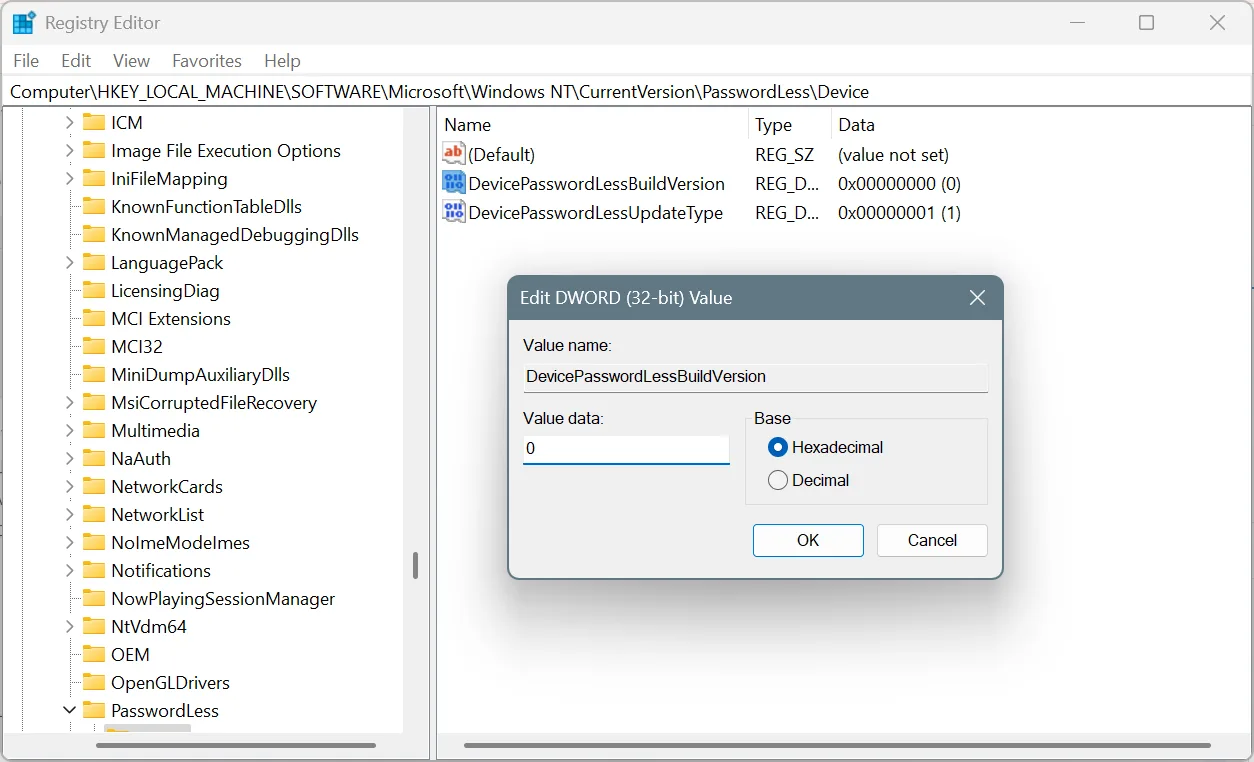Click the LicensingDiag folder icon
1254x762 pixels.
(94, 290)
